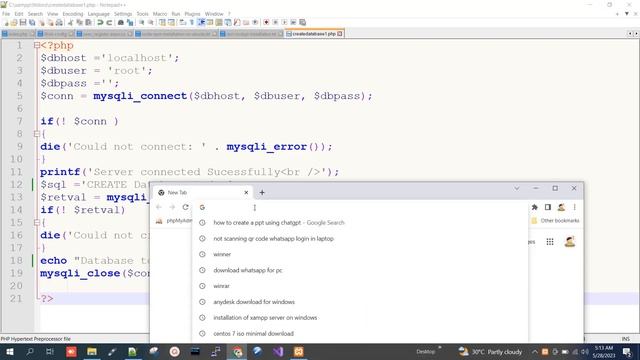This screenshot has width=640, height=360.
Task: Toggle Chrome side panel icon
Action: click(548, 207)
